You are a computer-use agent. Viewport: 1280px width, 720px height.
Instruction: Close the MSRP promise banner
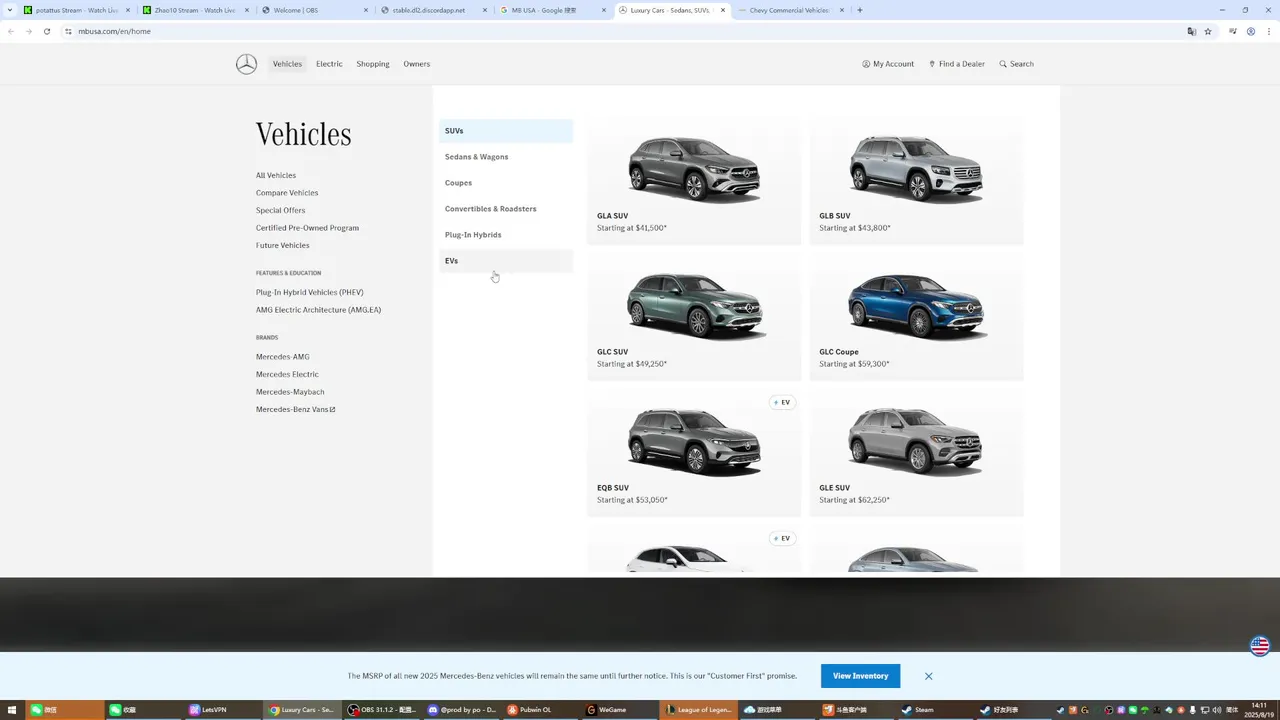[929, 676]
